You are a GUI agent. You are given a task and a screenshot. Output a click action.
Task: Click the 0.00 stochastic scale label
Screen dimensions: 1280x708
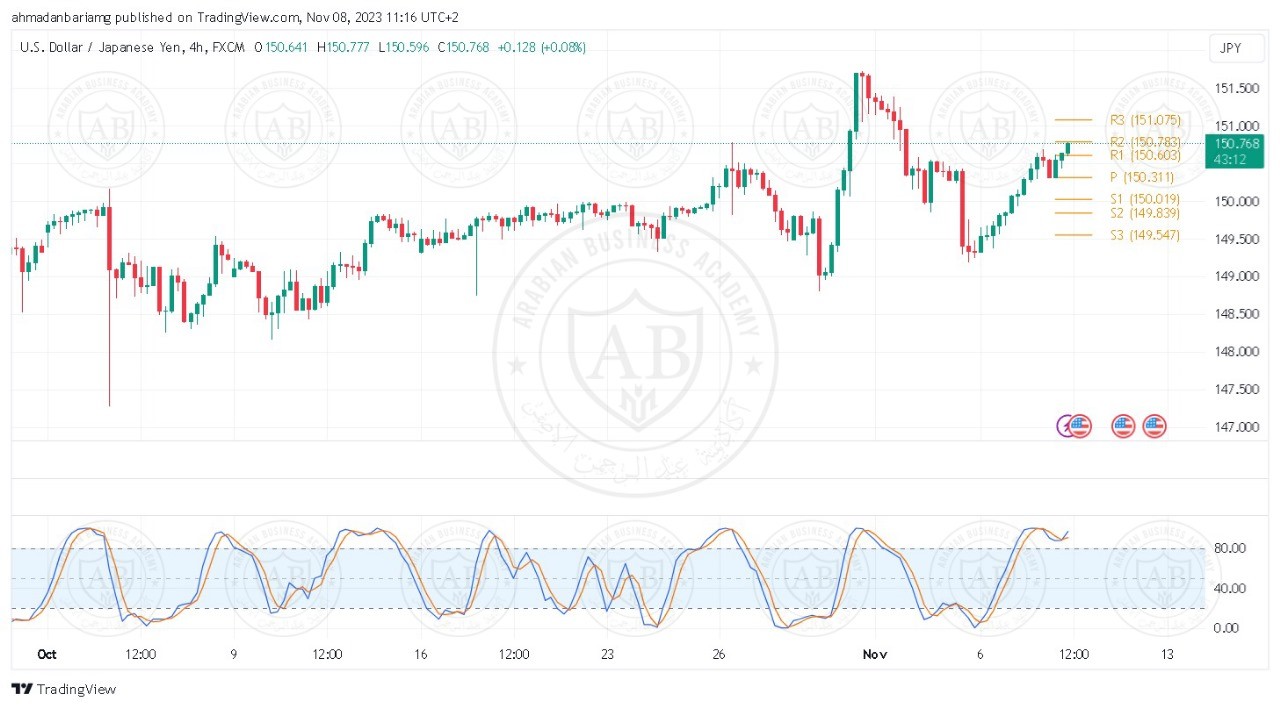(1226, 628)
